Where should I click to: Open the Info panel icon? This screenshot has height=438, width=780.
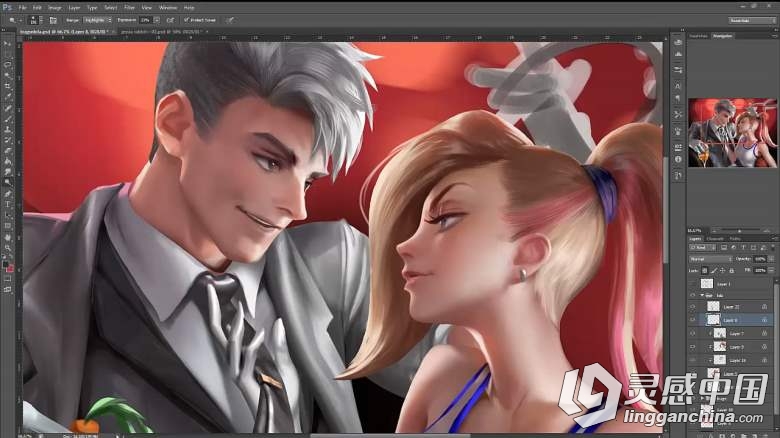678,159
